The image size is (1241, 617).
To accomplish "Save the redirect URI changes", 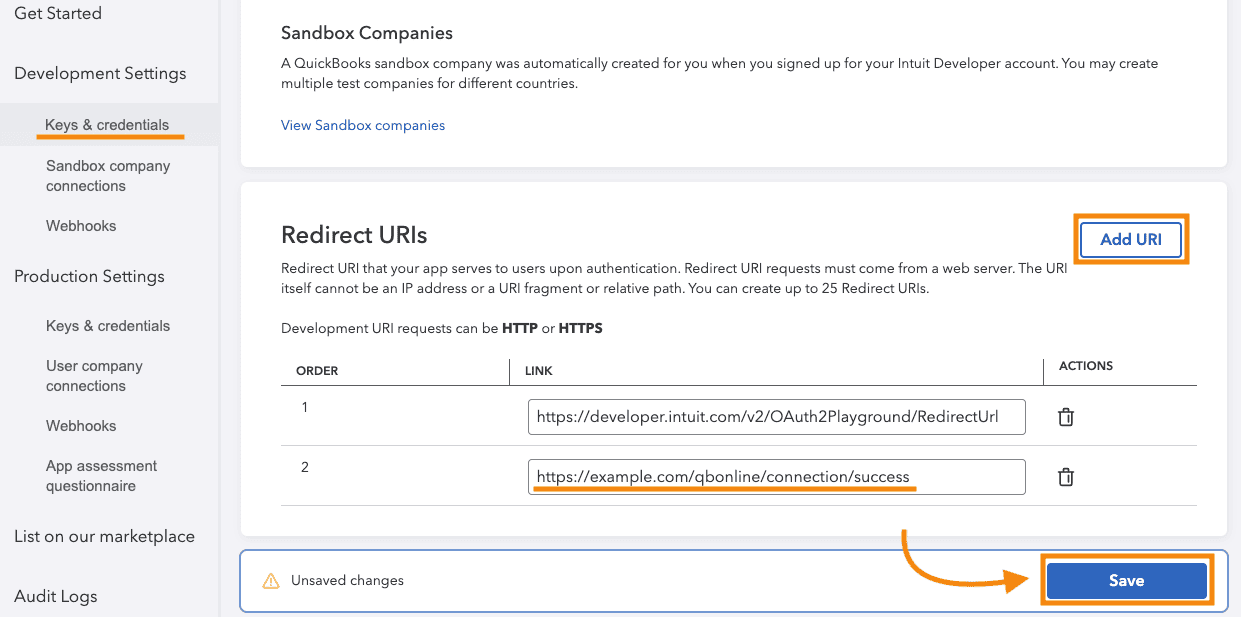I will click(1126, 580).
